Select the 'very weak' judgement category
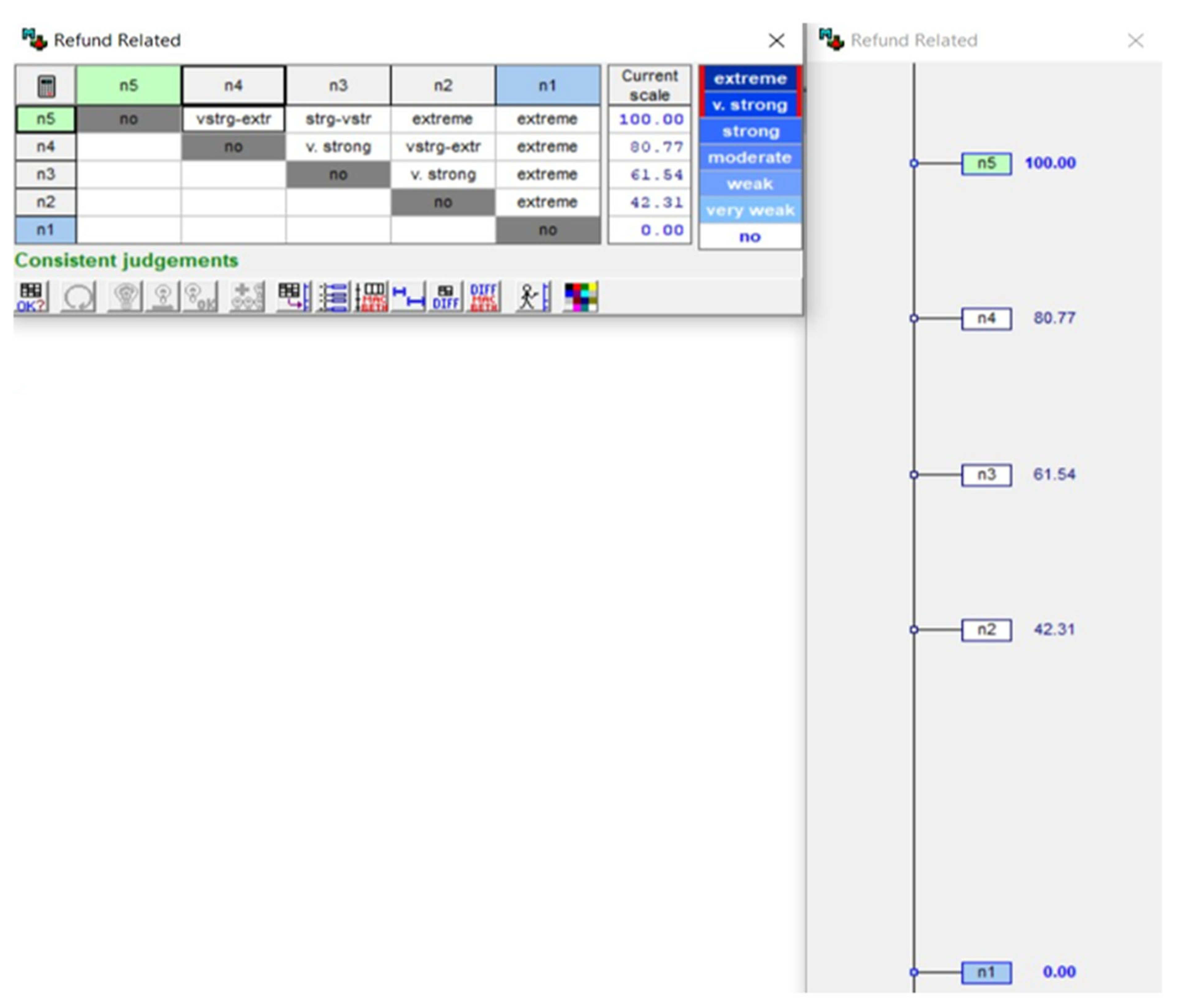Viewport: 1178px width, 1008px height. pos(750,210)
